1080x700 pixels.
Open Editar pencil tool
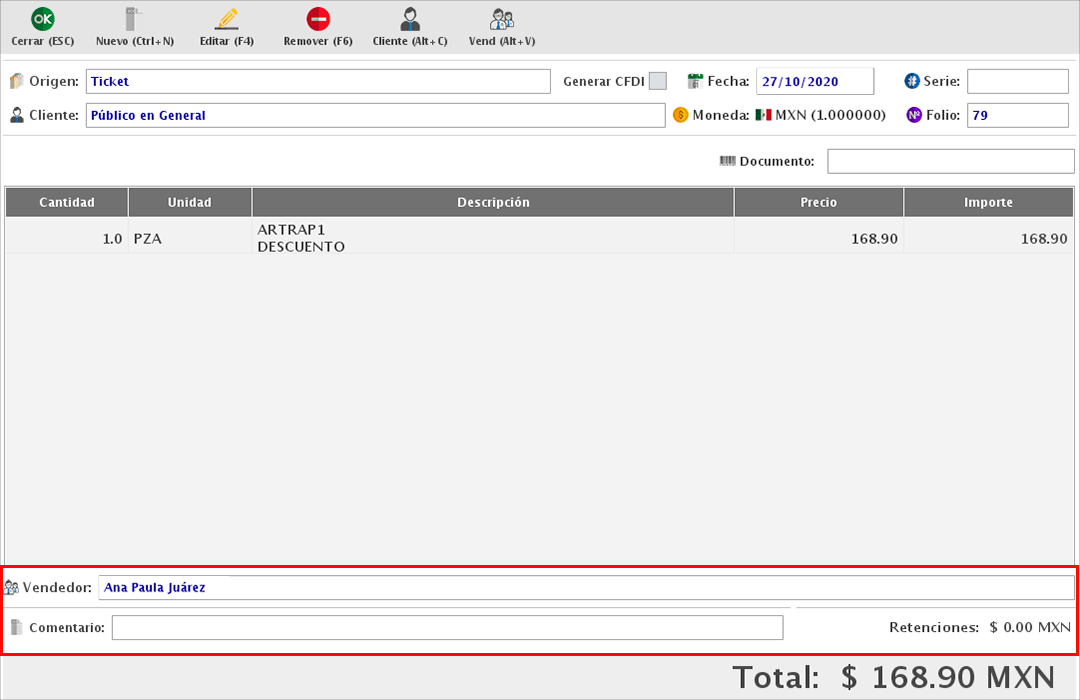click(x=226, y=20)
